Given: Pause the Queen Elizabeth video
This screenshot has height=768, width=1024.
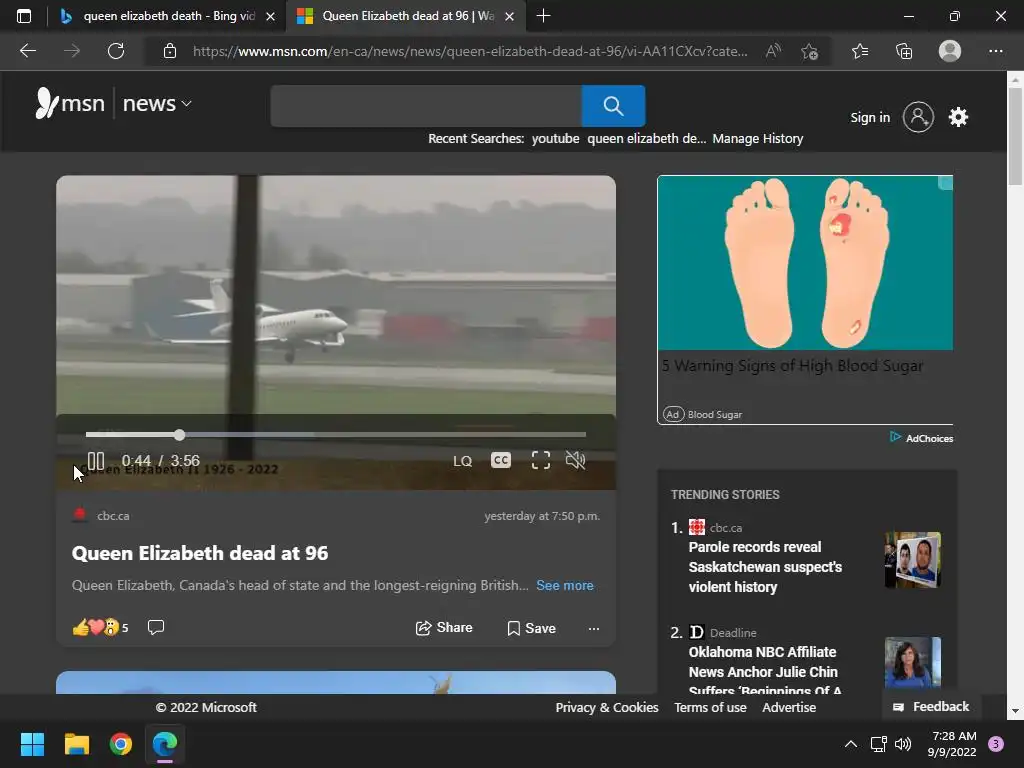Looking at the screenshot, I should tap(95, 460).
